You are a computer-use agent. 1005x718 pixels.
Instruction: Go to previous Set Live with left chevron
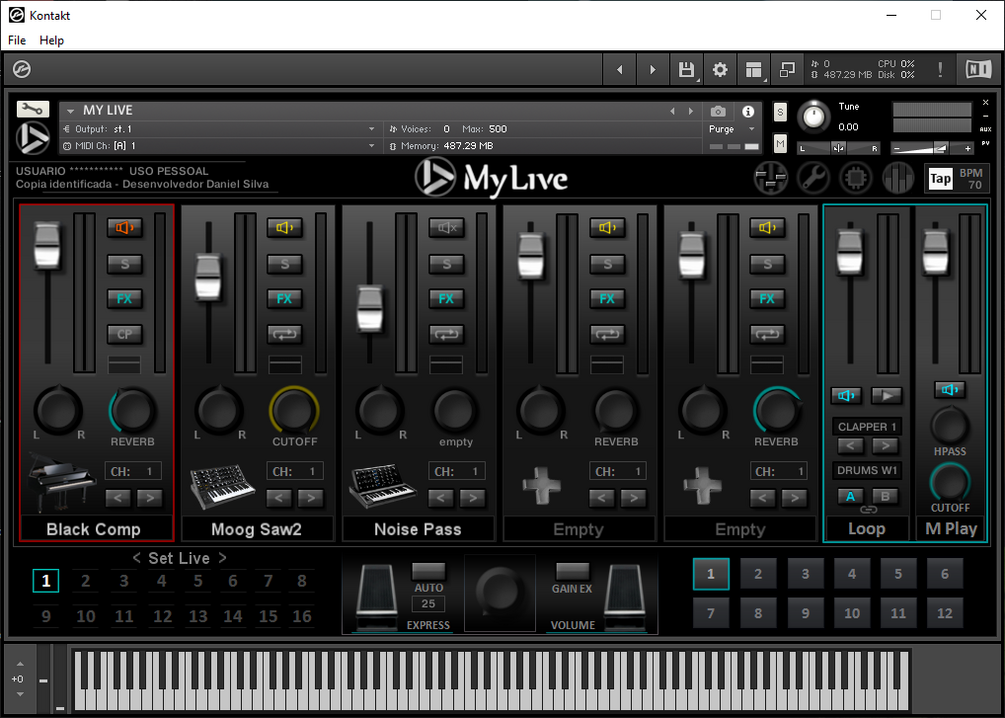click(137, 558)
